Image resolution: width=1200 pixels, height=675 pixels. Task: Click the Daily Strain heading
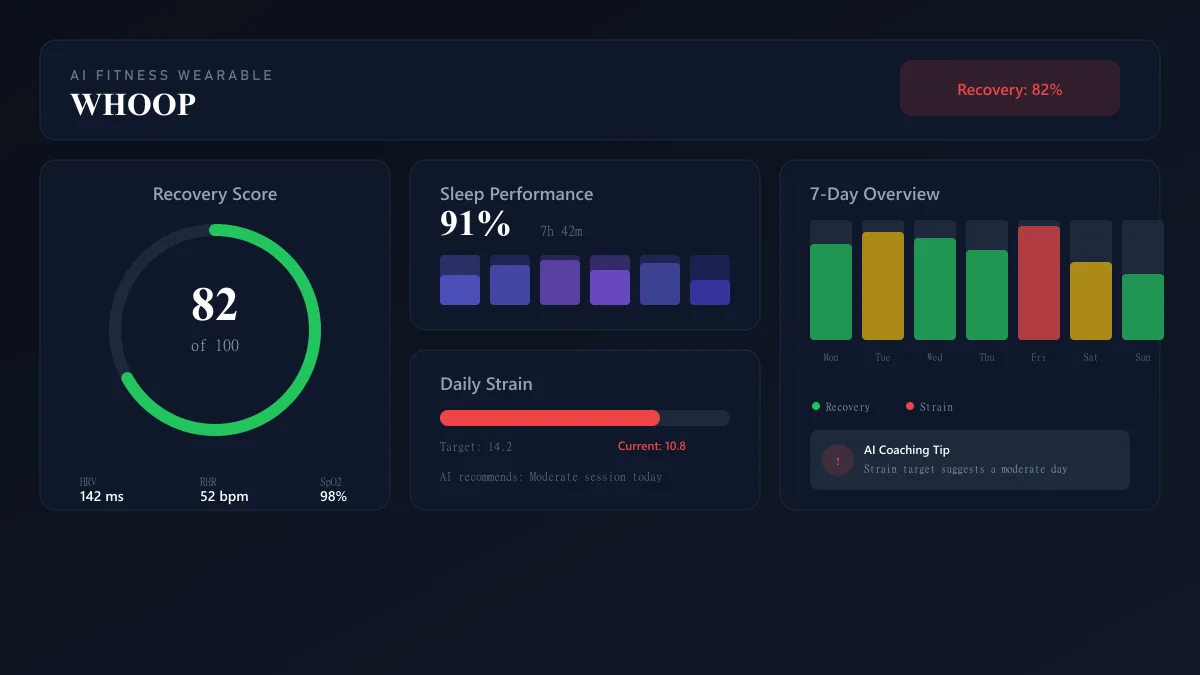coord(486,384)
